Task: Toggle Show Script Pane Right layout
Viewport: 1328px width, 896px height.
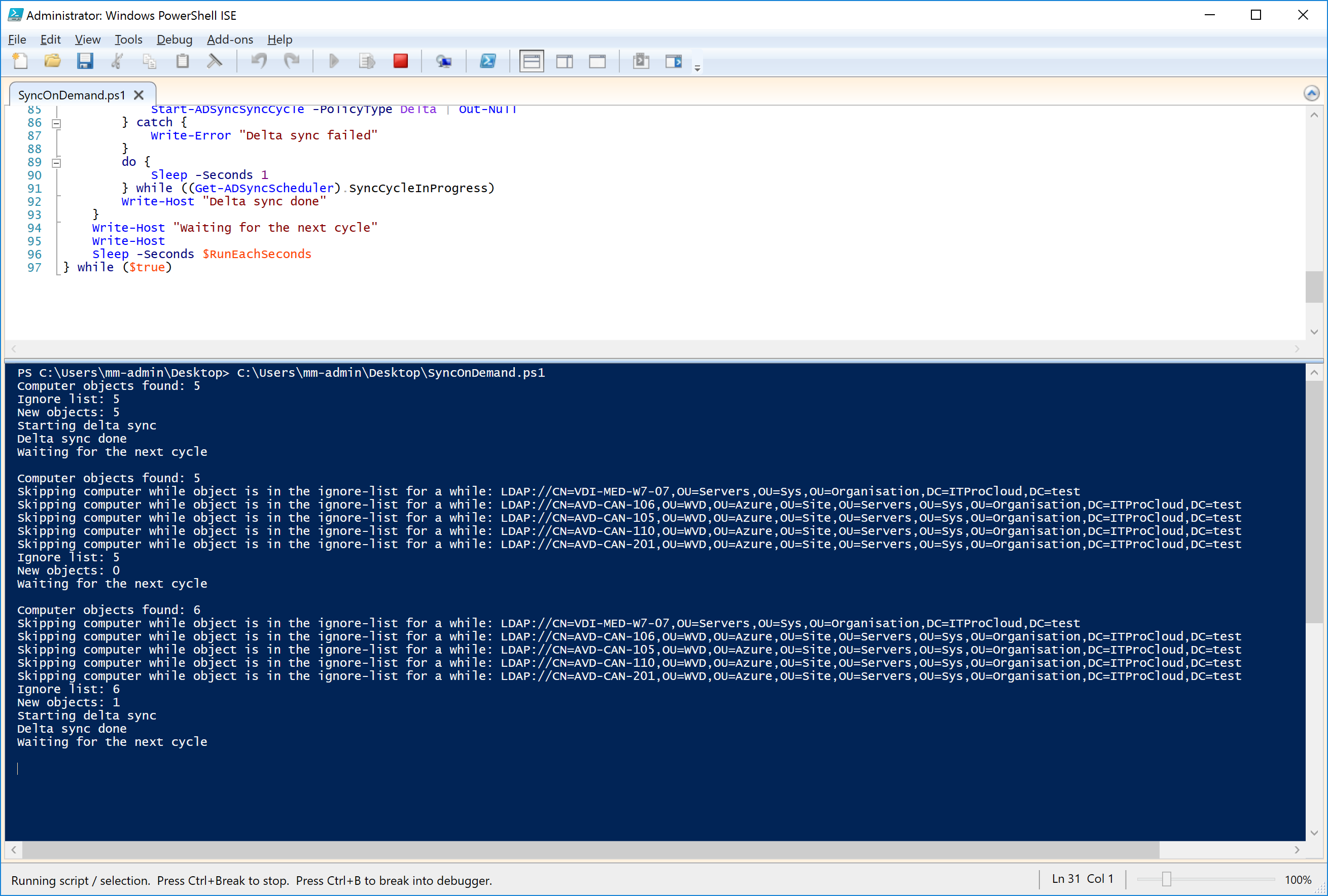Action: (565, 60)
